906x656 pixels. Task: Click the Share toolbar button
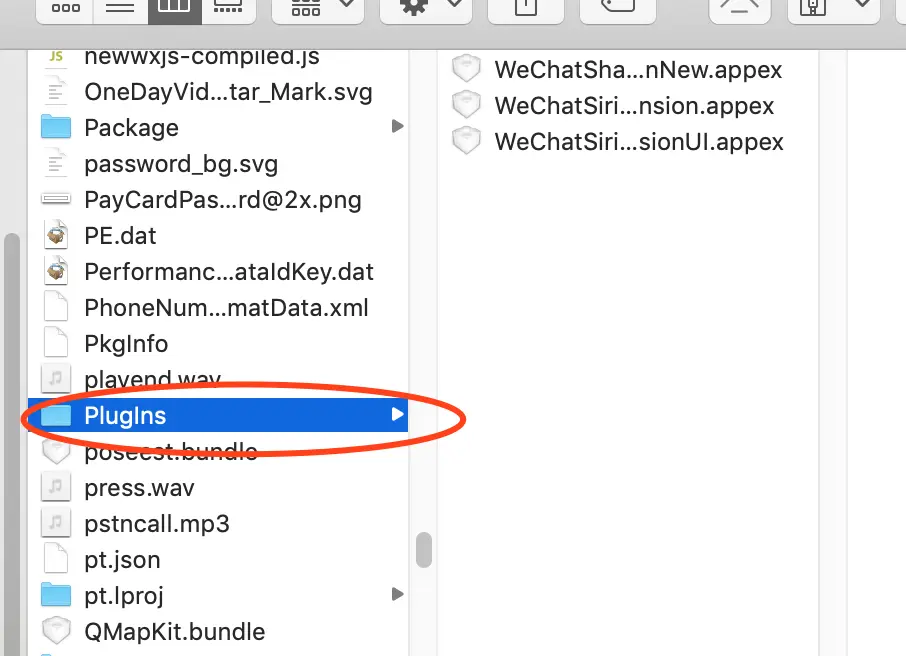pyautogui.click(x=526, y=8)
